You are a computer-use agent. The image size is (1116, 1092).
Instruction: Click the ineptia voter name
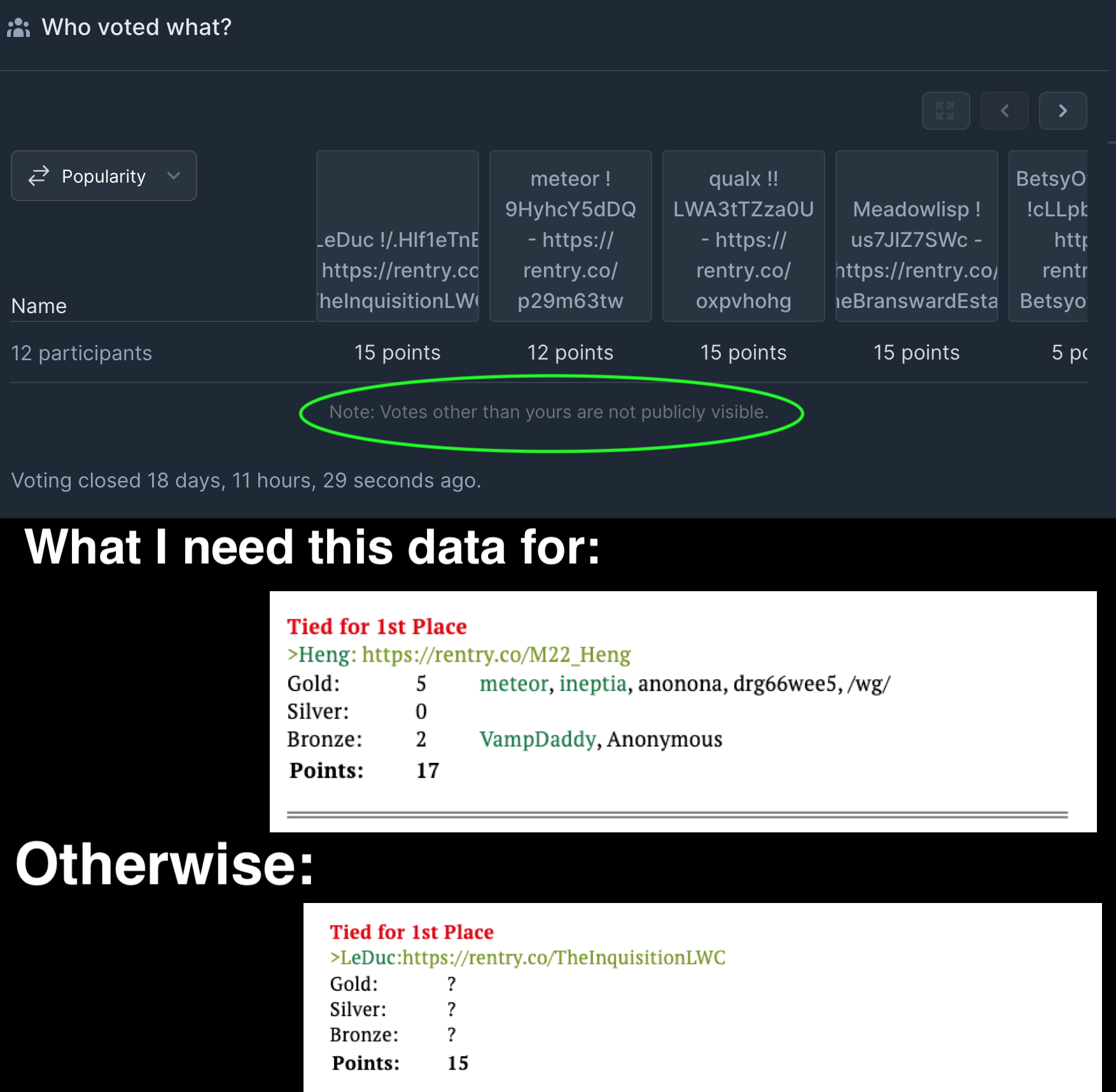(593, 683)
